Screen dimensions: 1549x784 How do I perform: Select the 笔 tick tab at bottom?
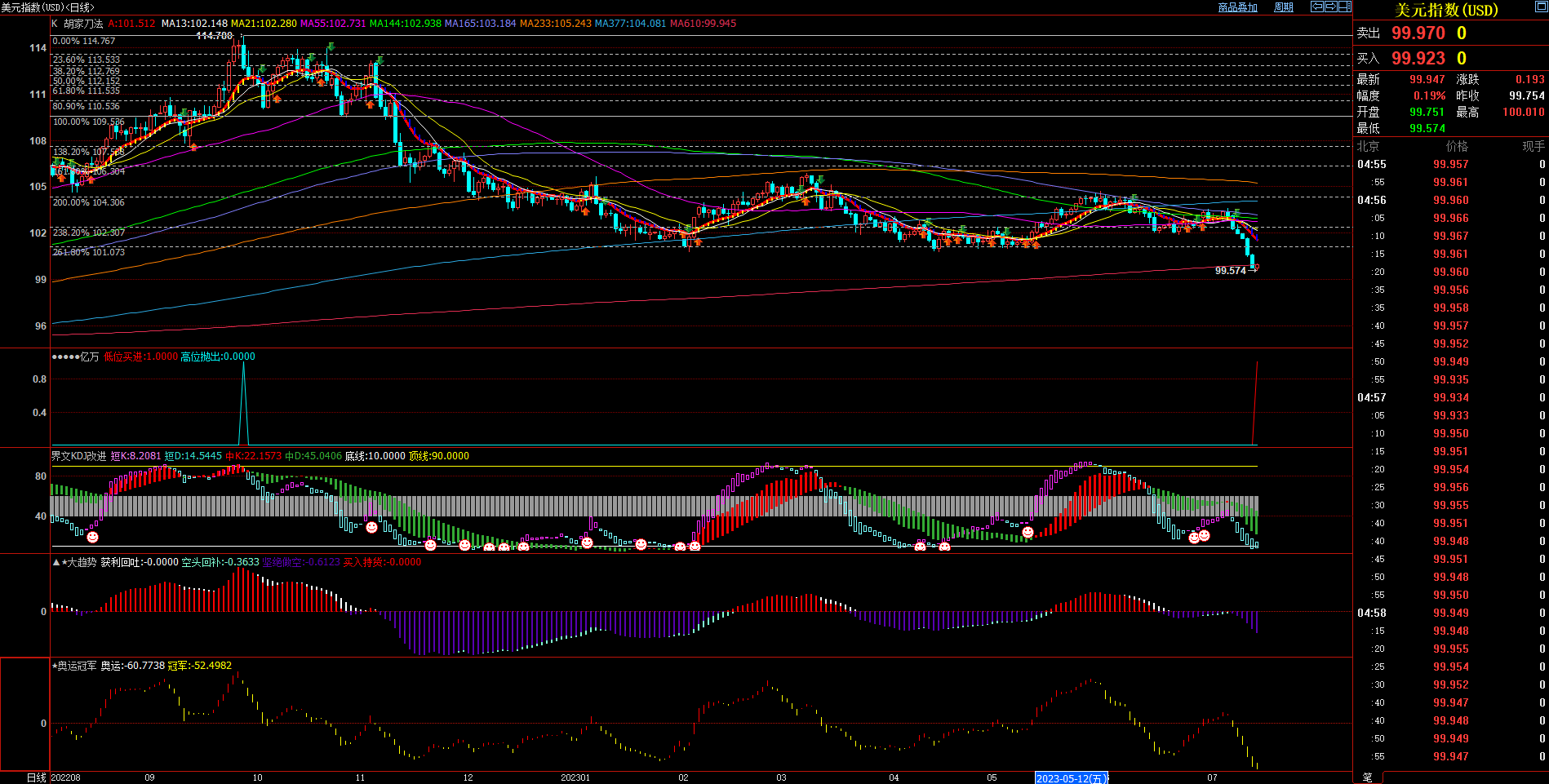point(1367,777)
